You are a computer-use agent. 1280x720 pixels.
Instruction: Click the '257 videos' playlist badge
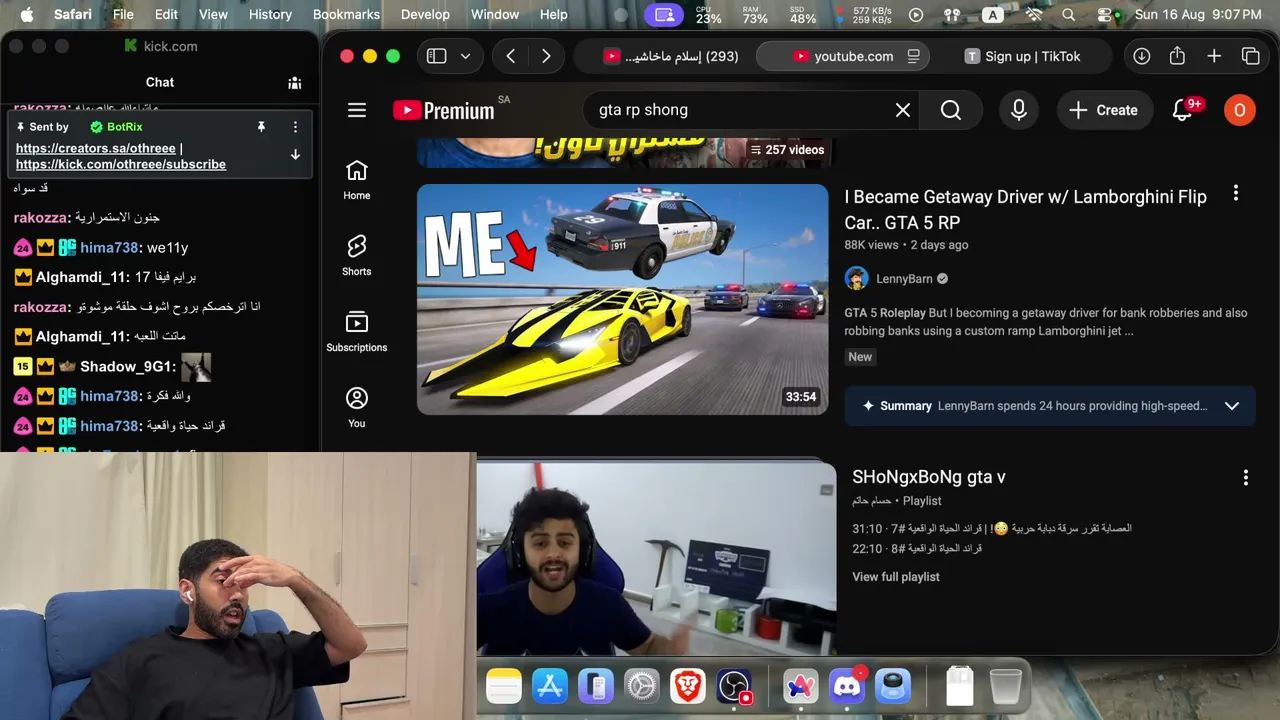coord(787,150)
